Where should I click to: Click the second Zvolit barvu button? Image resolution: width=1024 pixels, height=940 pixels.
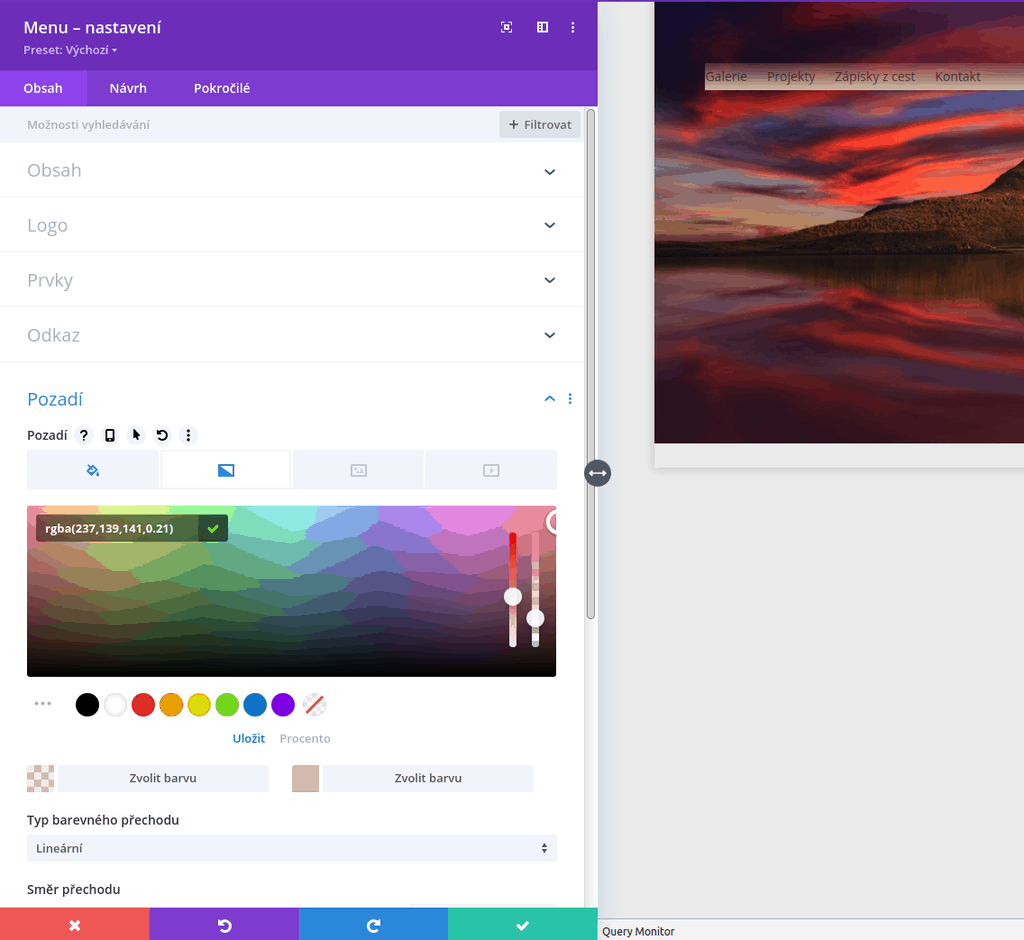pyautogui.click(x=428, y=778)
